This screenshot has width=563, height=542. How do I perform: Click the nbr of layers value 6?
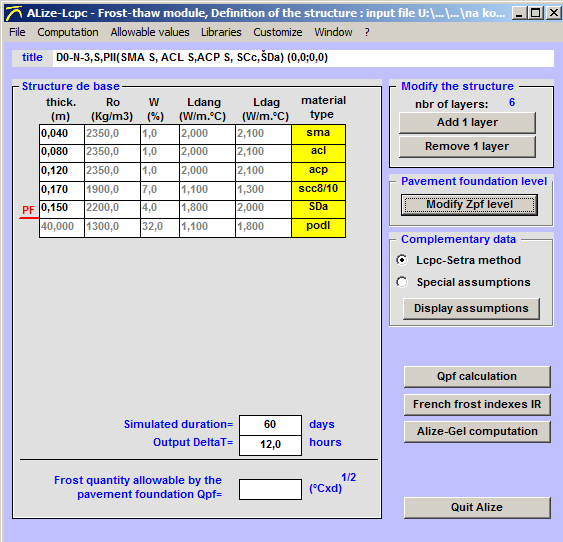(512, 103)
